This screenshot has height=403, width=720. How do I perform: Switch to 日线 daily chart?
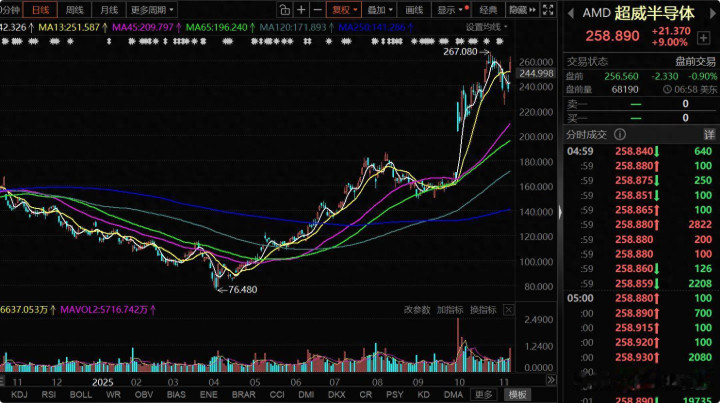coord(40,10)
